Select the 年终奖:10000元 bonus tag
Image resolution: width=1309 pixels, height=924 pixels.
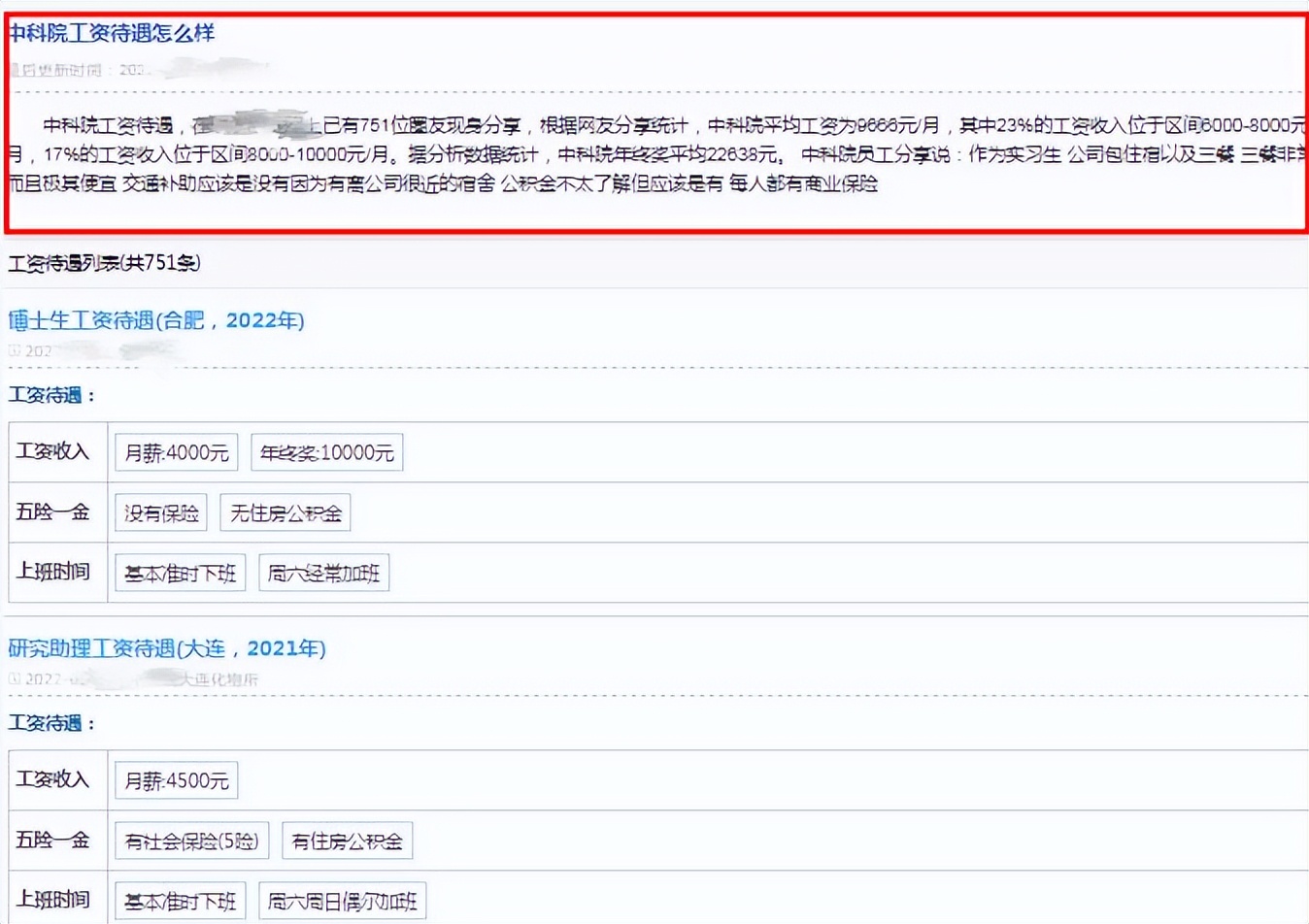326,451
